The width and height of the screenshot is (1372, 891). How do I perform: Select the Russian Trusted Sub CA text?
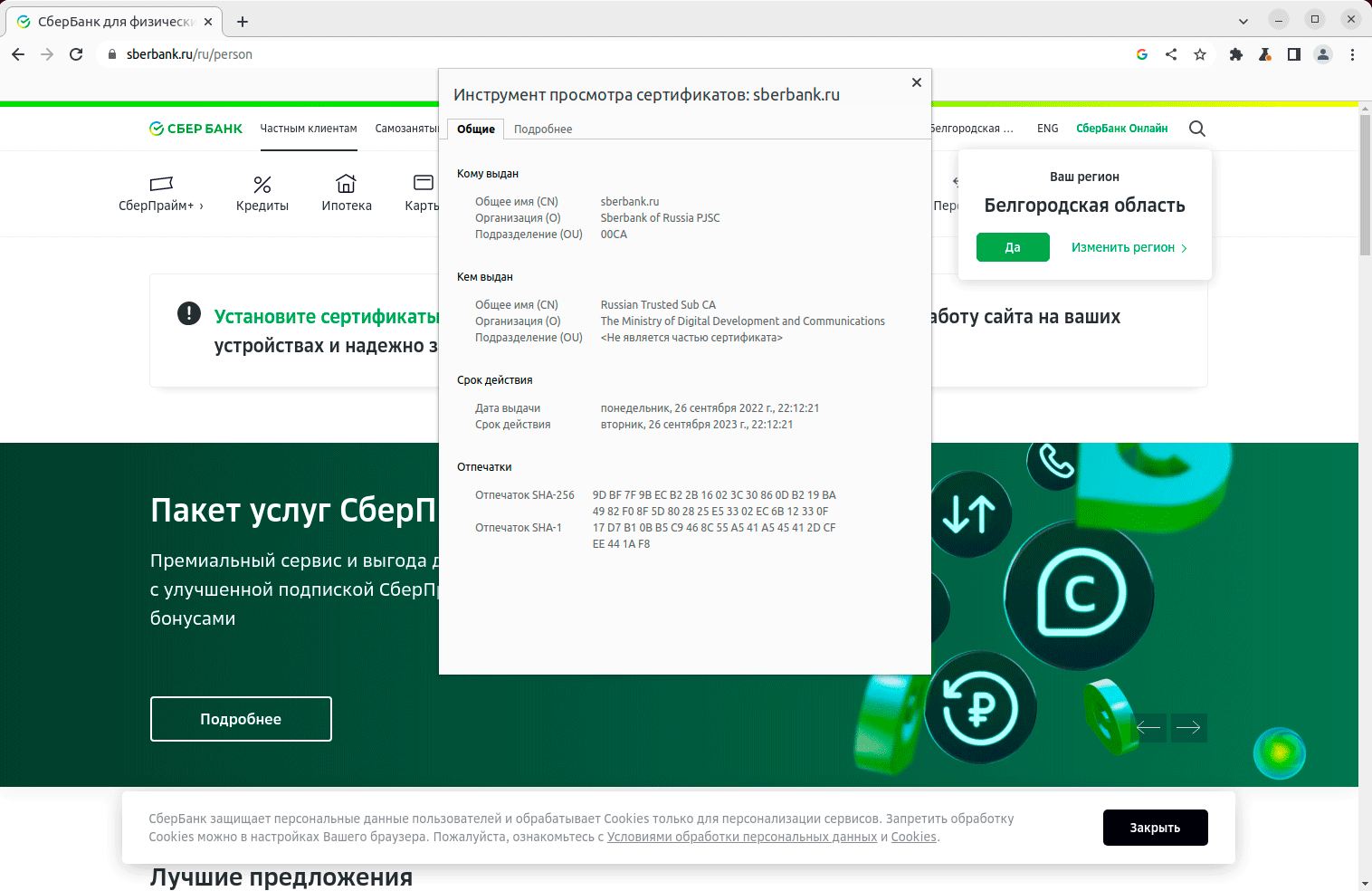658,305
